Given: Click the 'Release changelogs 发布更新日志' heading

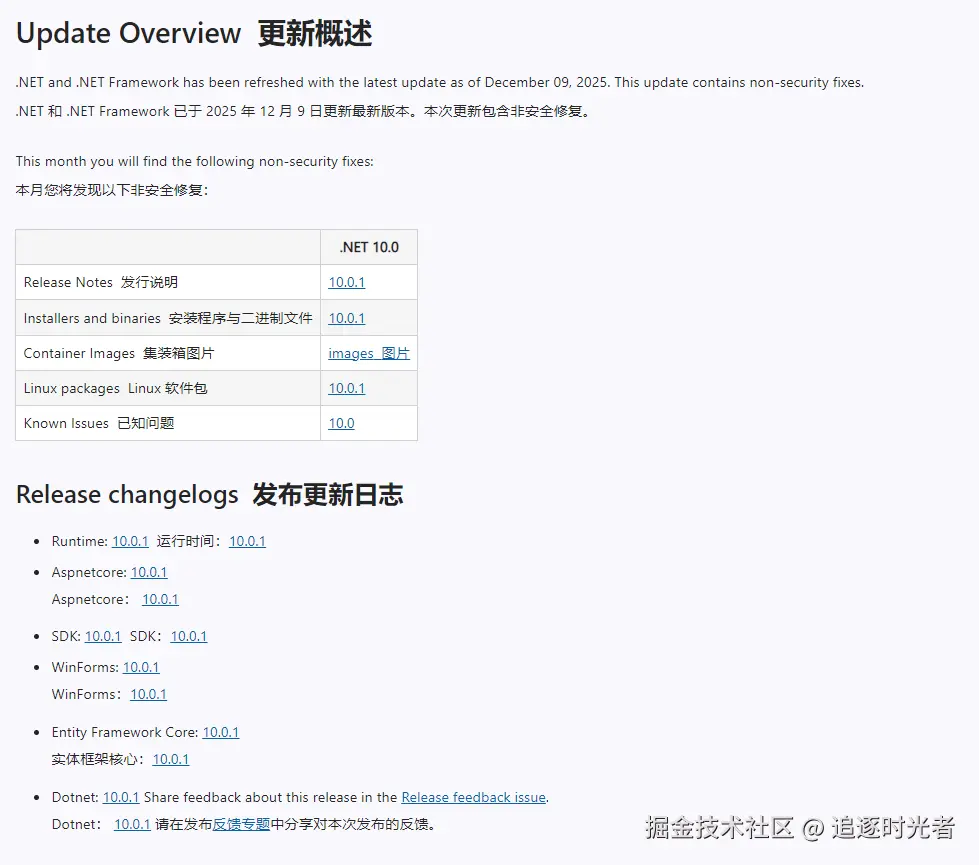Looking at the screenshot, I should tap(209, 495).
